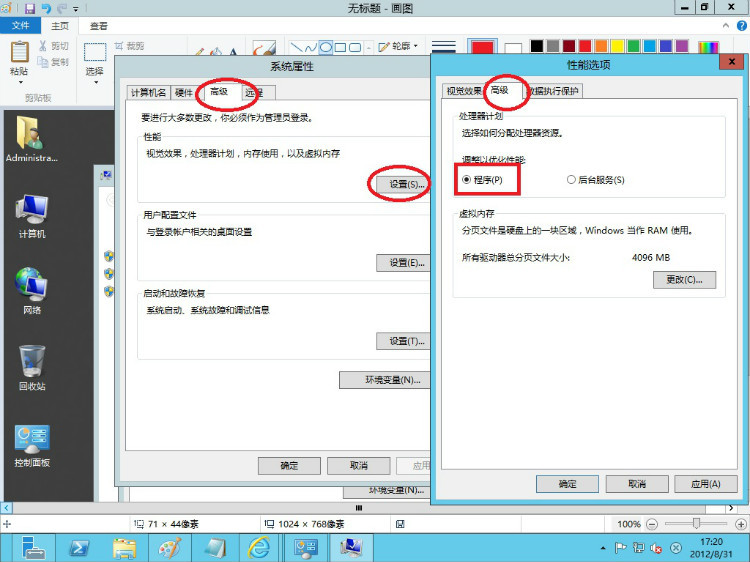The width and height of the screenshot is (750, 562).
Task: Open 硬件 tab in 系统属性
Action: (184, 93)
